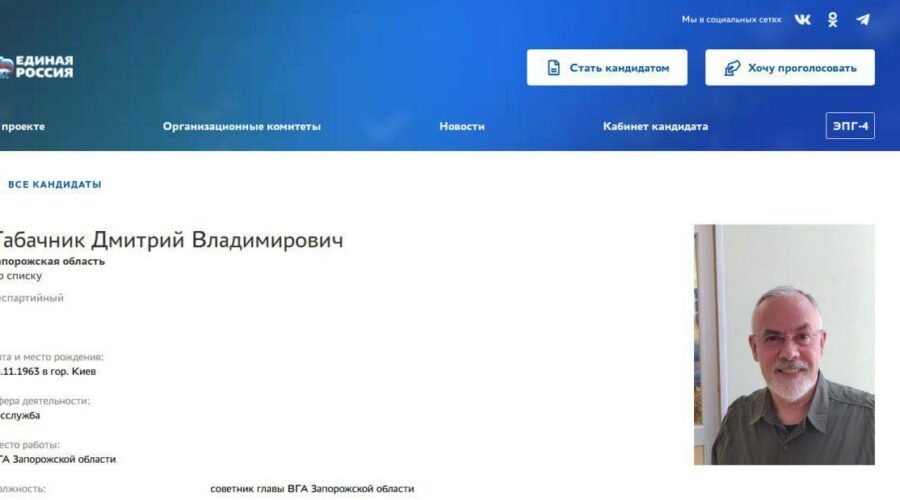Open Кабинет кандидата page
900x500 pixels.
[655, 126]
